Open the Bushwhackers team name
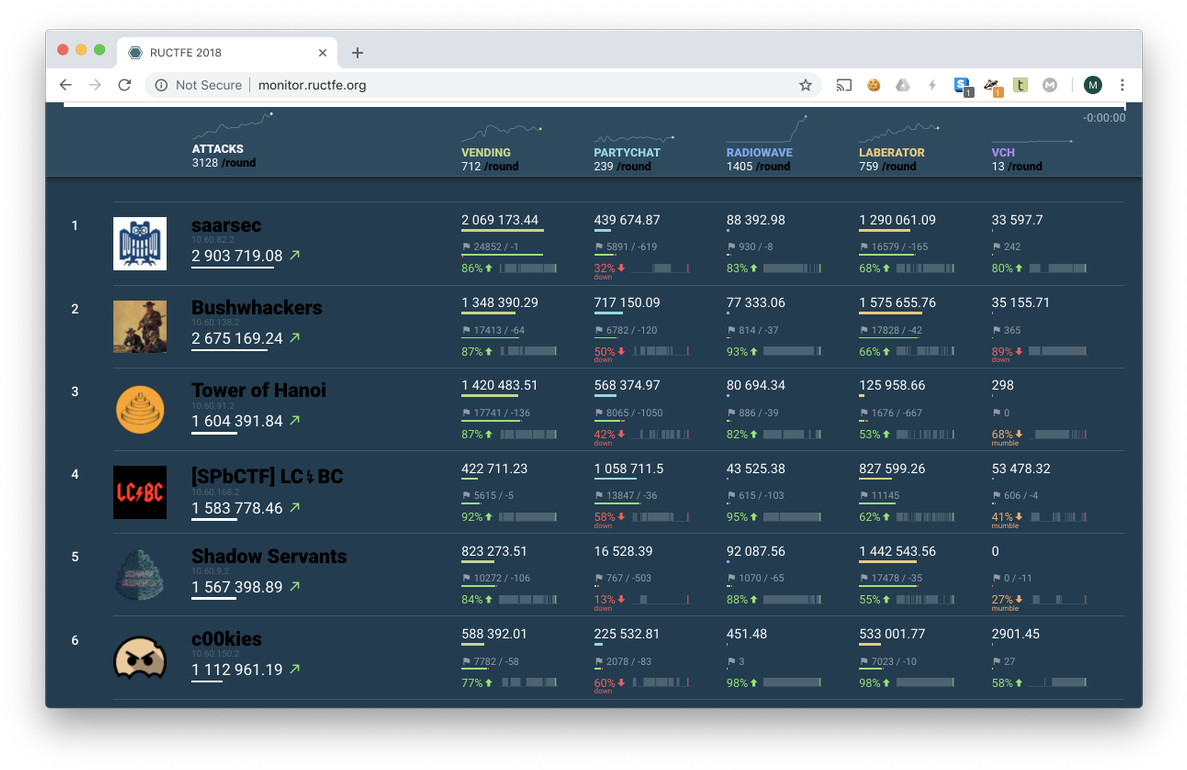This screenshot has width=1187, height=770. (x=257, y=307)
